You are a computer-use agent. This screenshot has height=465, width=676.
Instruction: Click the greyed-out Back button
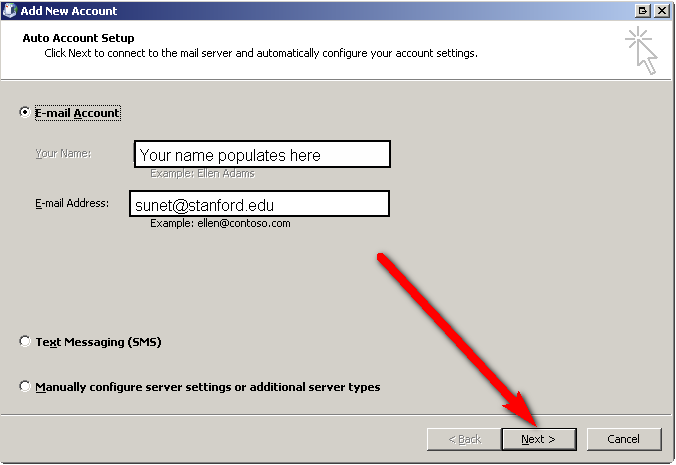[464, 439]
